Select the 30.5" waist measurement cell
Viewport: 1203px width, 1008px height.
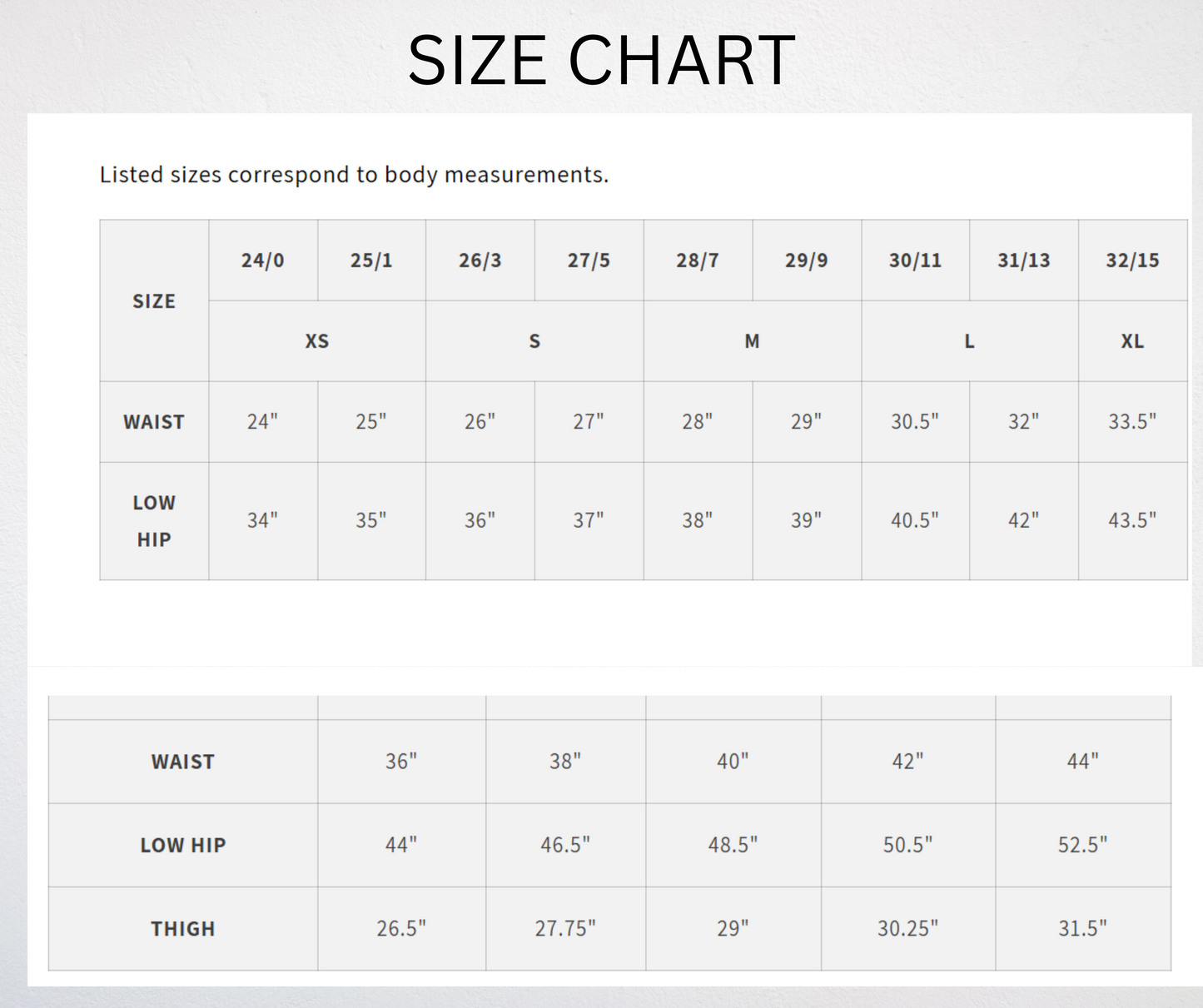click(915, 422)
